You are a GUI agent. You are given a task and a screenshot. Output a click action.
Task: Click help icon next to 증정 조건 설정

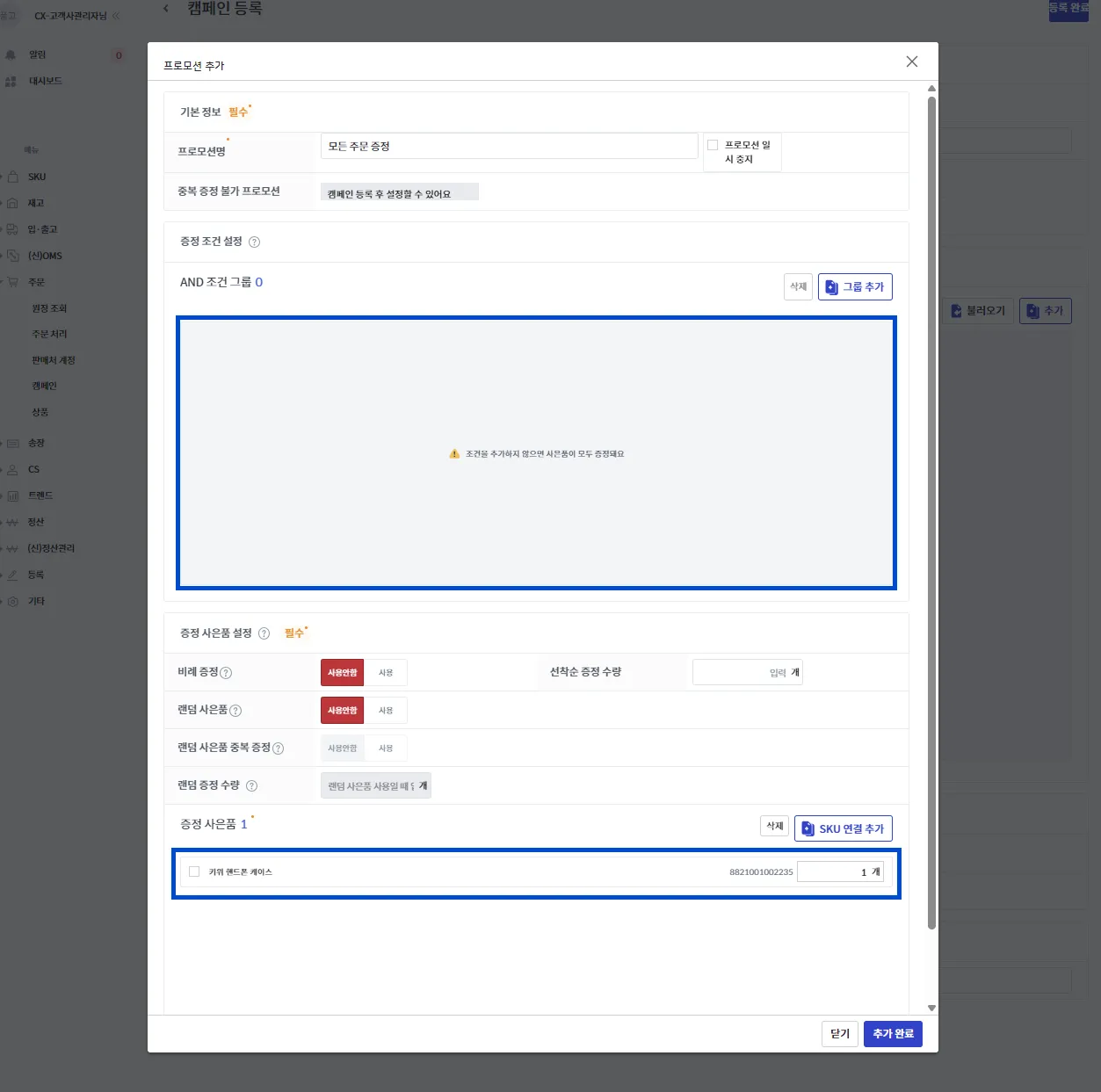pos(254,242)
